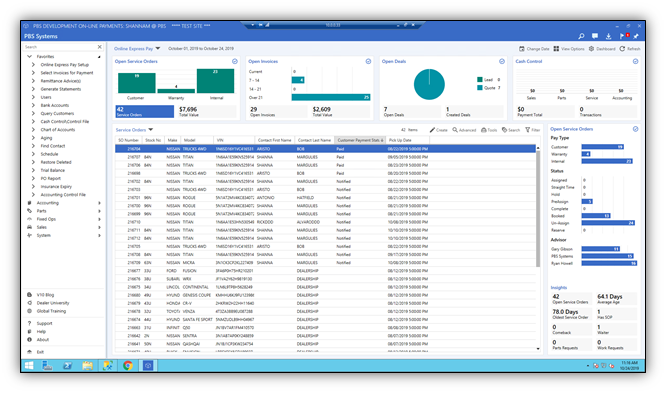The width and height of the screenshot is (666, 393).
Task: Open File Explorer from the taskbar
Action: [x=87, y=365]
